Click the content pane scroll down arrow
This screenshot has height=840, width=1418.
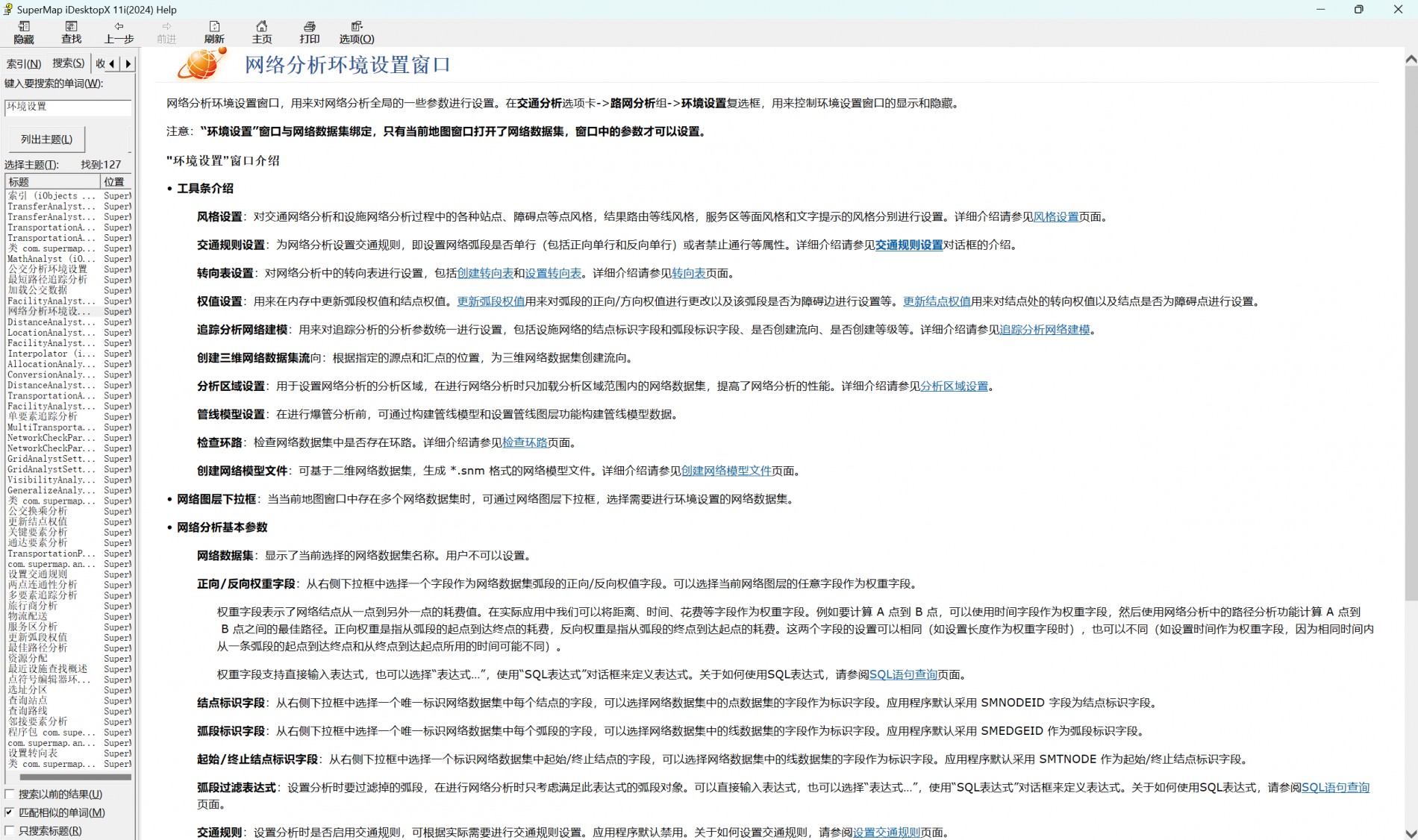pyautogui.click(x=1411, y=833)
